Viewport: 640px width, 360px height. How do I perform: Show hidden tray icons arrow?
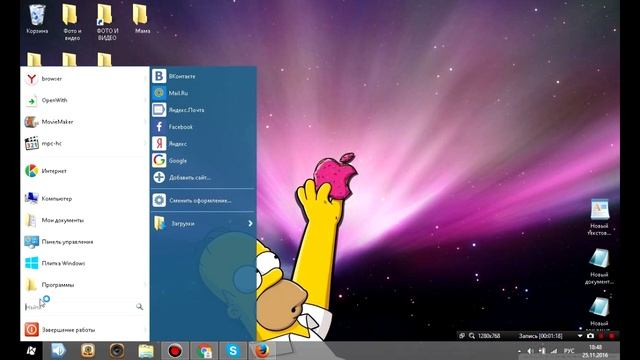point(519,351)
